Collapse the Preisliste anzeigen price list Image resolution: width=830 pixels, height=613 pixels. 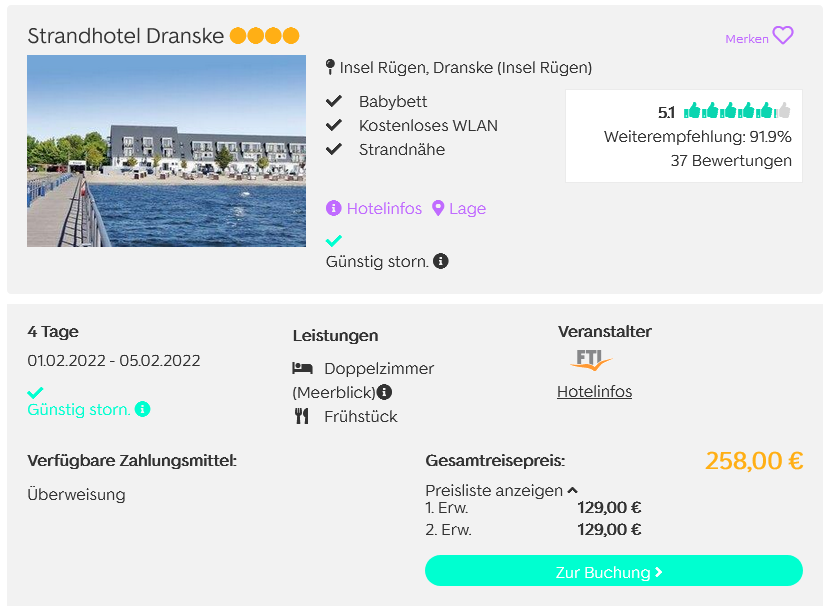[x=501, y=491]
